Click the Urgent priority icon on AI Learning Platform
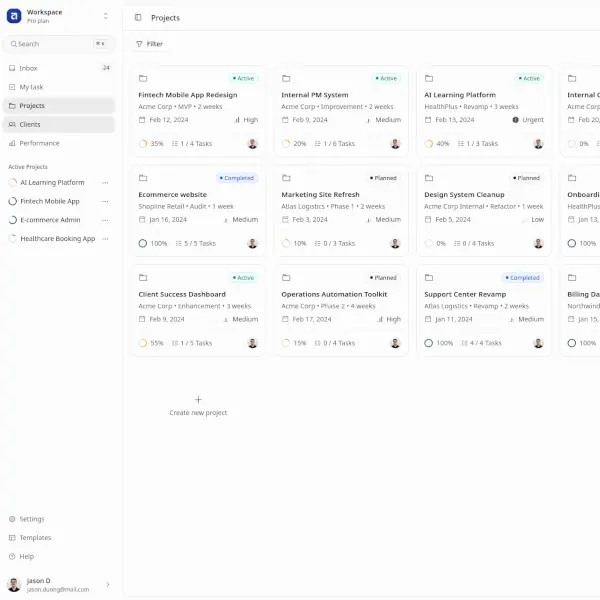Screen dimensions: 600x600 [x=515, y=120]
